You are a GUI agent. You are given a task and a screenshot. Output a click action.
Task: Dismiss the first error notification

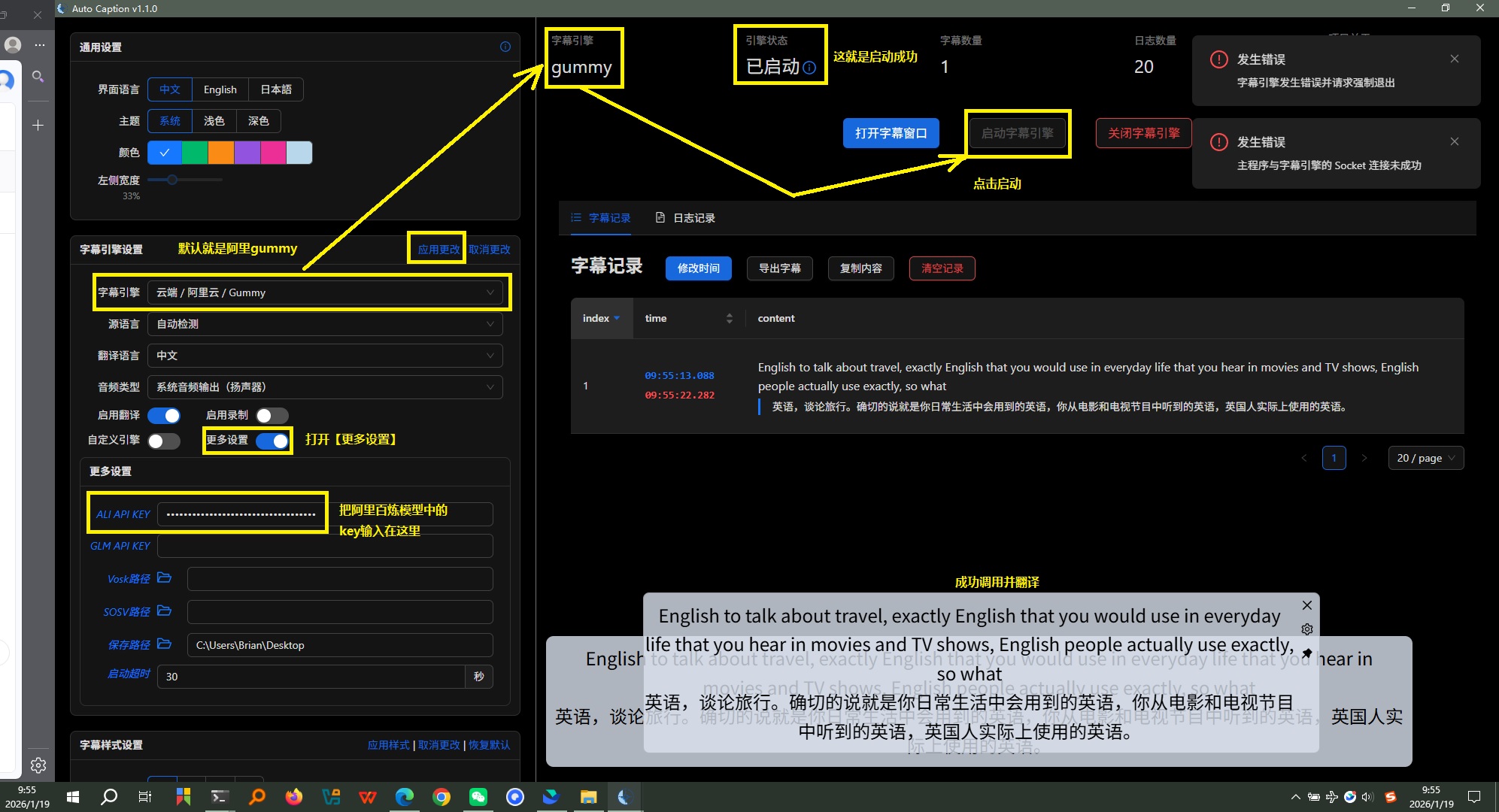pyautogui.click(x=1454, y=59)
